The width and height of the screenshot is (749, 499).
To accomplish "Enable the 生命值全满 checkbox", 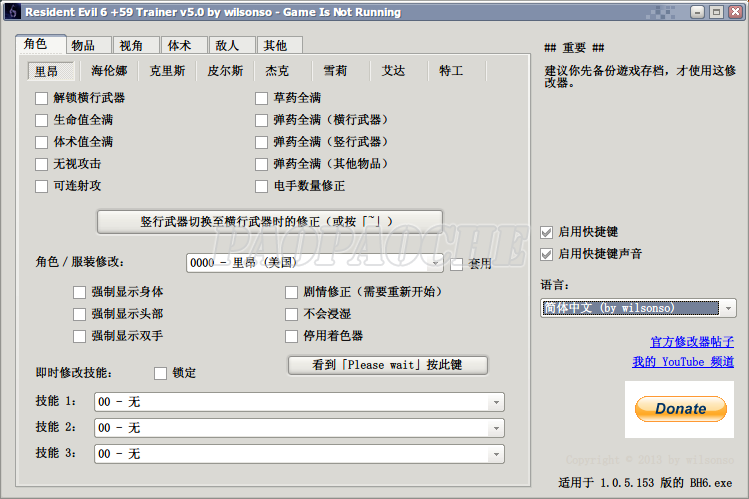I will click(42, 120).
